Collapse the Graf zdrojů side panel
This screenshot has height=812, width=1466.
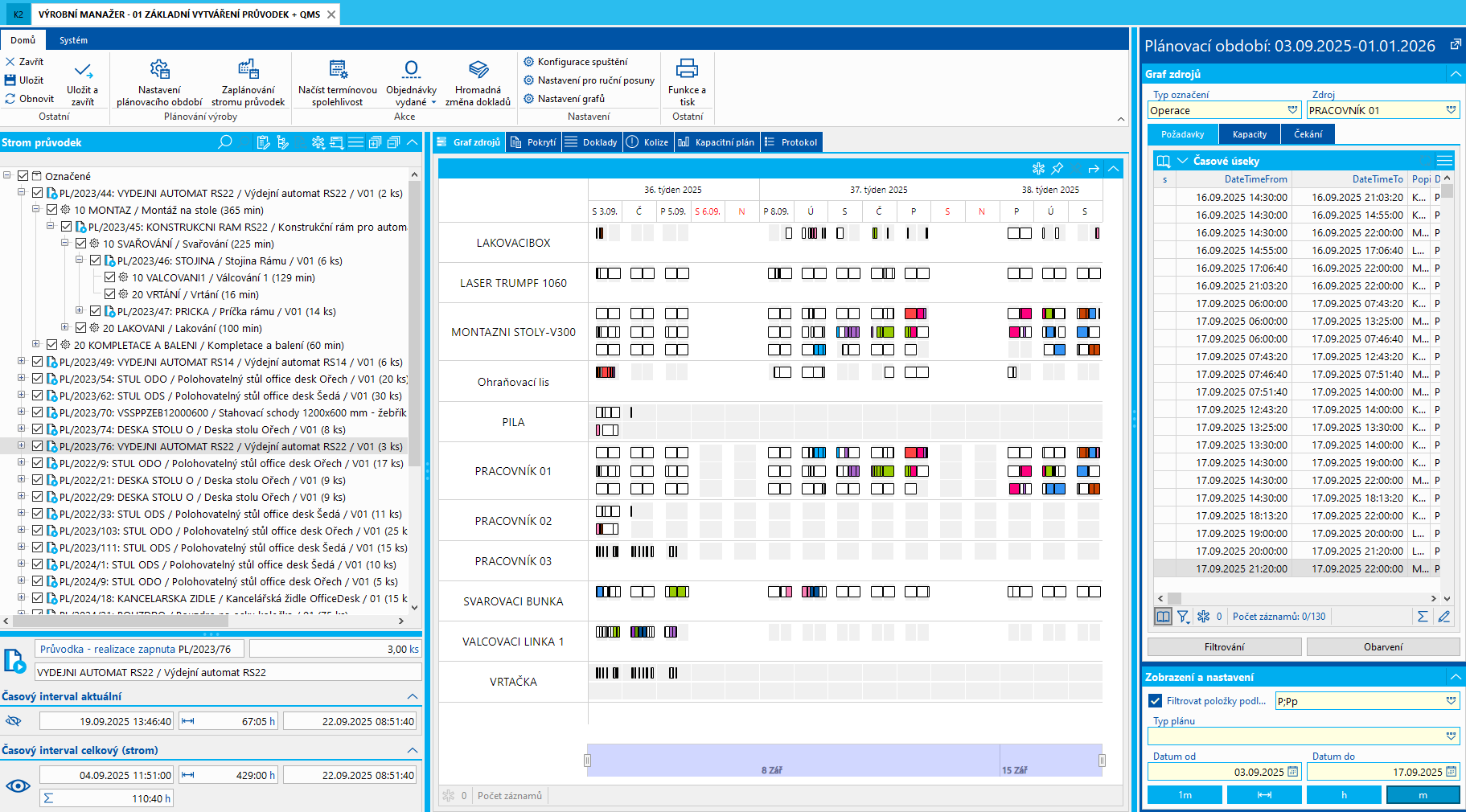pyautogui.click(x=1456, y=74)
